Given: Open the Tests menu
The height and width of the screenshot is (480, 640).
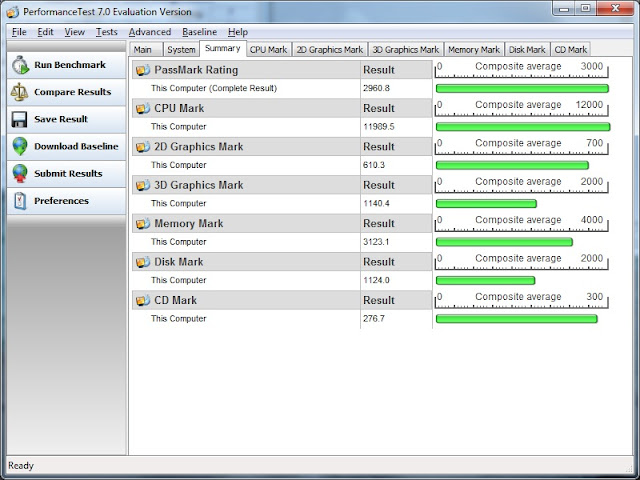Looking at the screenshot, I should pos(107,32).
